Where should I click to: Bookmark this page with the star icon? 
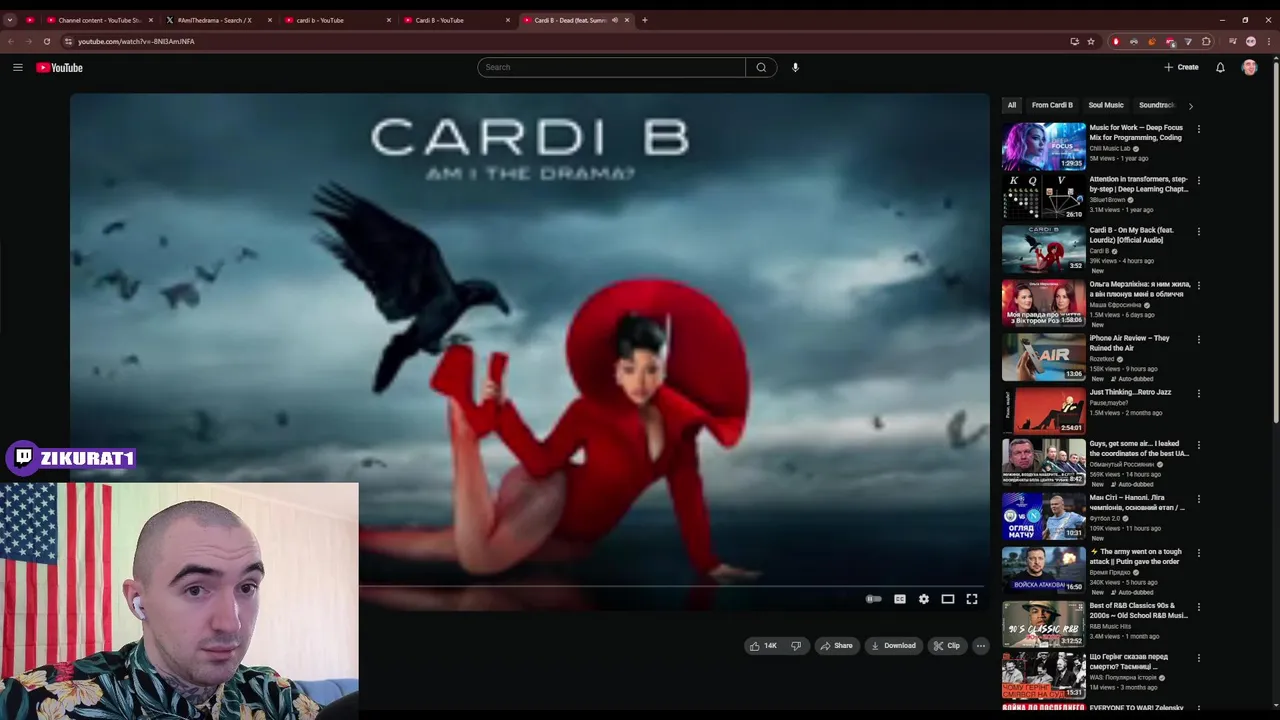pos(1091,41)
